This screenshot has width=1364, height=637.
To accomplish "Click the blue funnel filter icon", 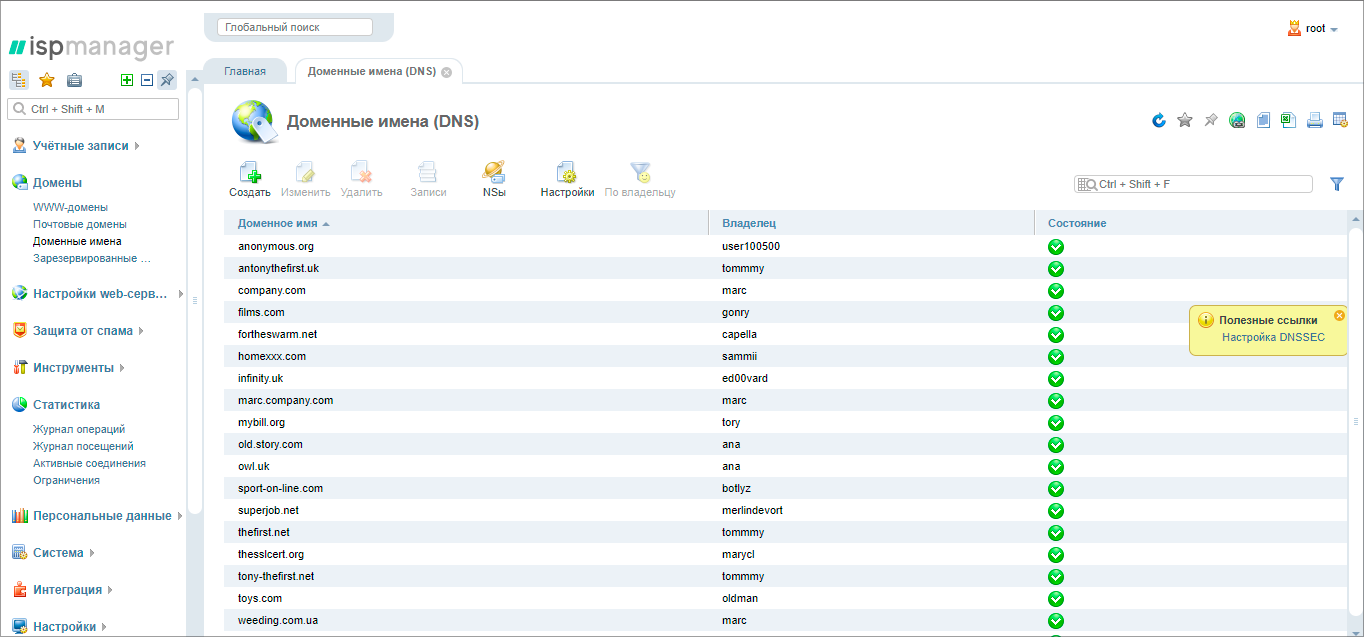I will 1337,184.
